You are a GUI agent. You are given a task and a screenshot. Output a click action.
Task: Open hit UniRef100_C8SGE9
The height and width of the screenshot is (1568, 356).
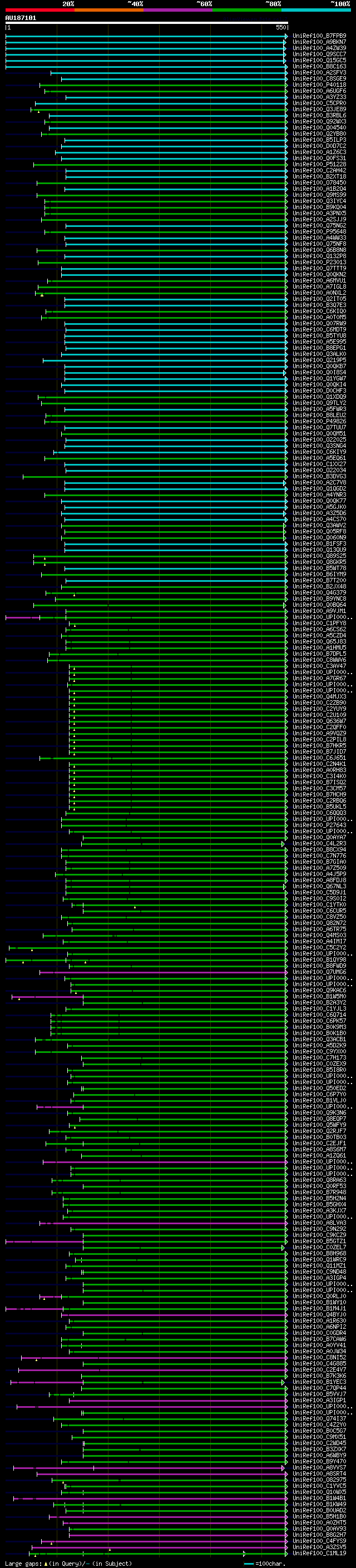tap(319, 78)
